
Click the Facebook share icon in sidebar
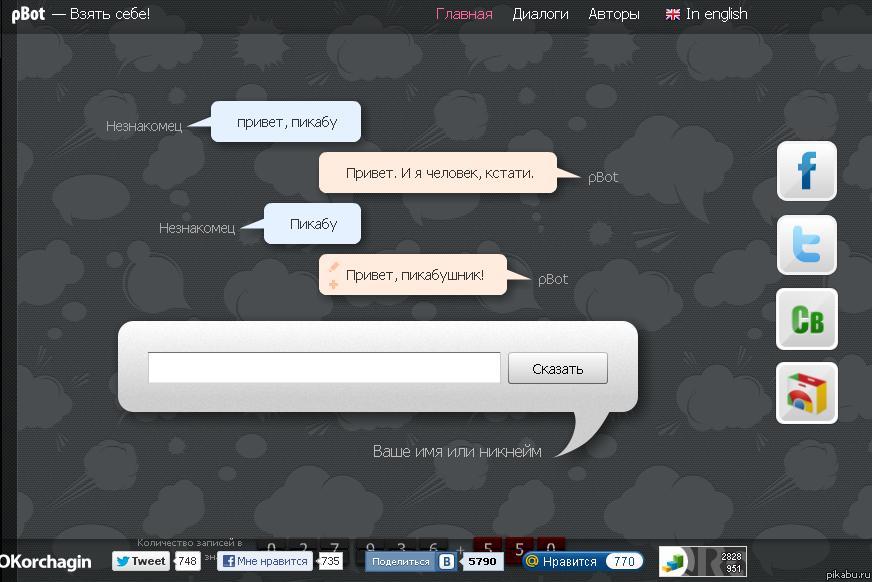pyautogui.click(x=807, y=171)
